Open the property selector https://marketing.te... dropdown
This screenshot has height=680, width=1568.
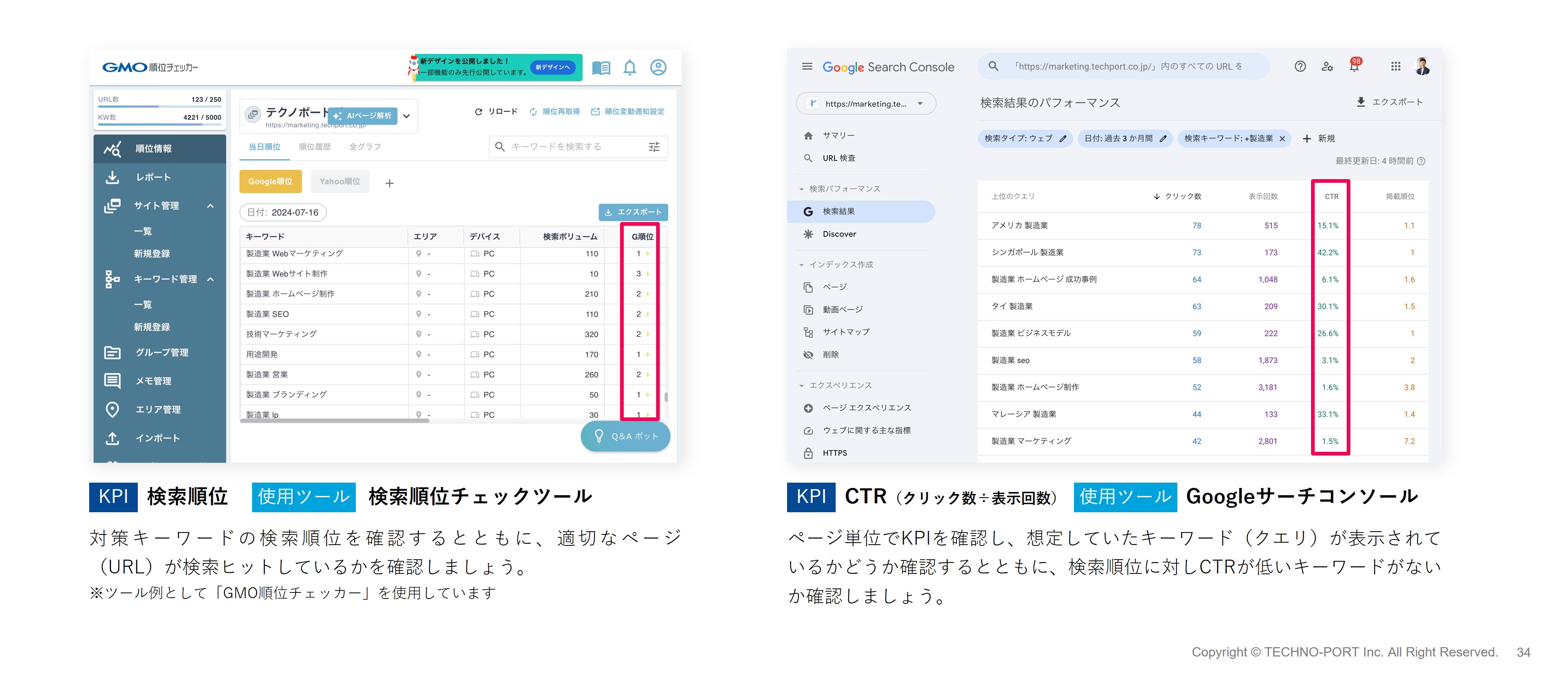tap(866, 103)
